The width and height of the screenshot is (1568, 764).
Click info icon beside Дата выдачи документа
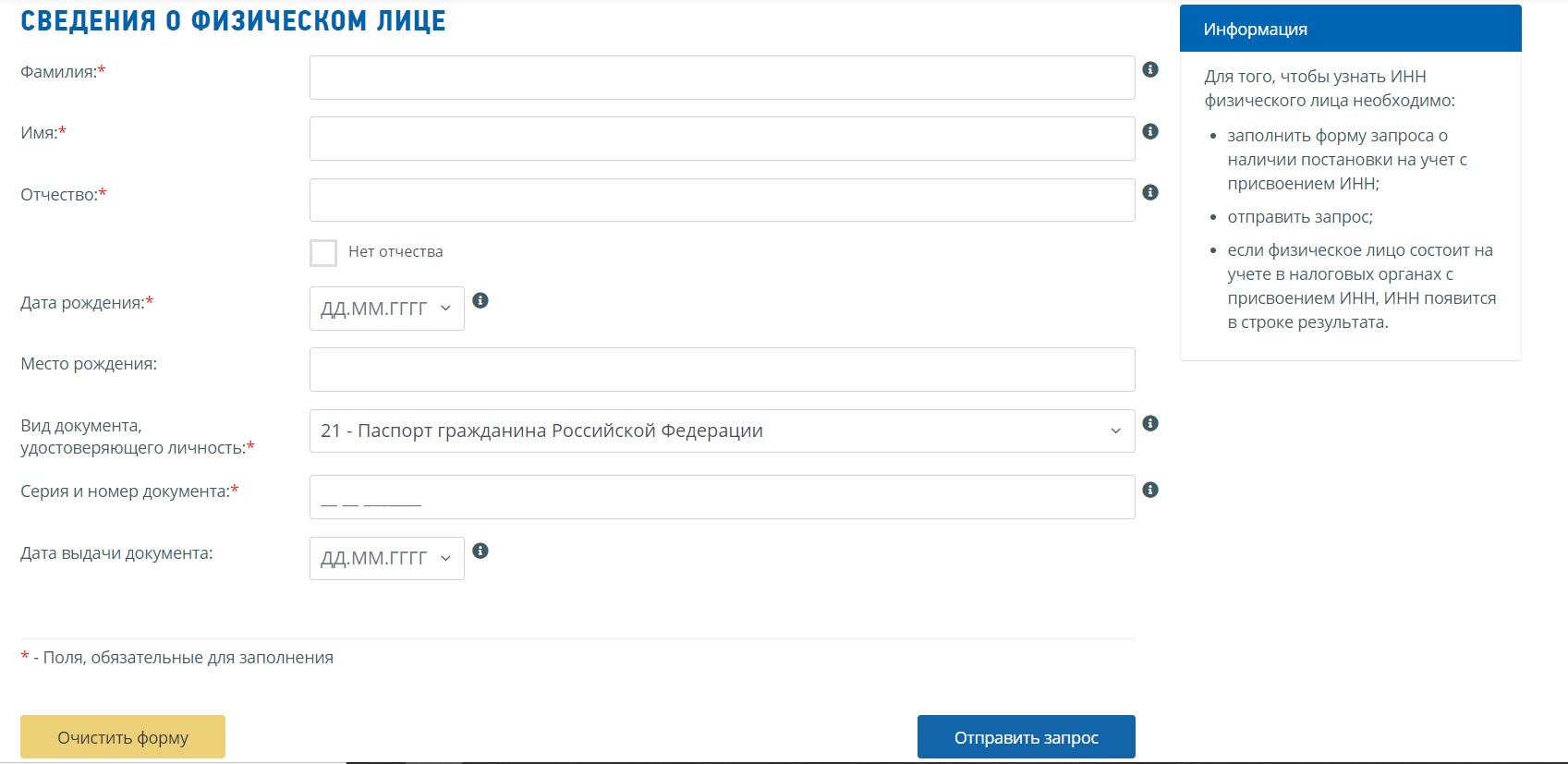click(x=480, y=551)
